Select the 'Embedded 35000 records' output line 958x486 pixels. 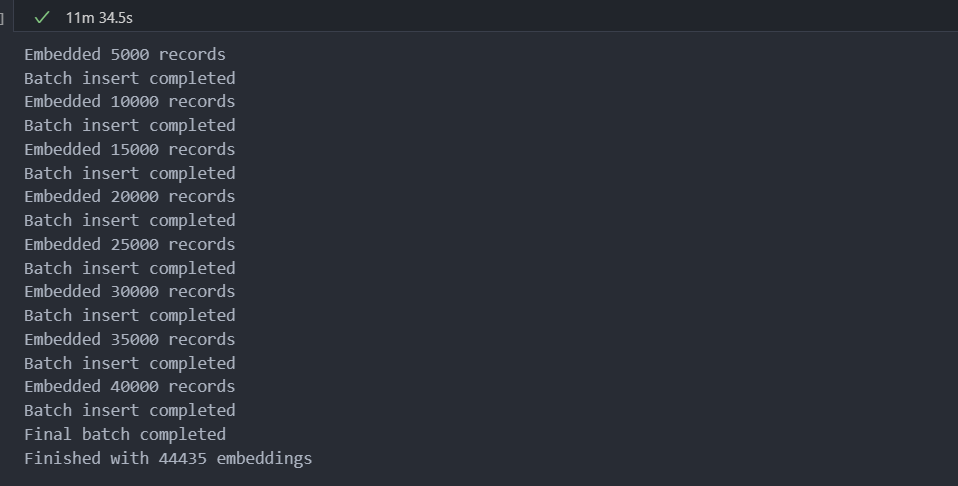coord(130,339)
